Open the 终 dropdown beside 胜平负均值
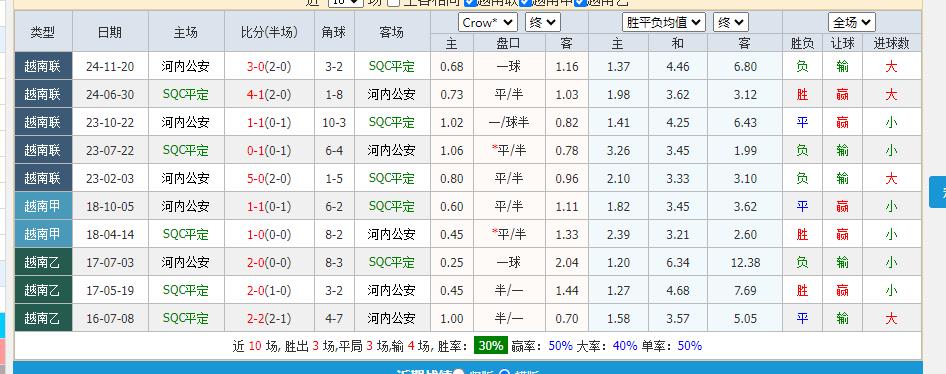The width and height of the screenshot is (946, 374). pos(731,23)
